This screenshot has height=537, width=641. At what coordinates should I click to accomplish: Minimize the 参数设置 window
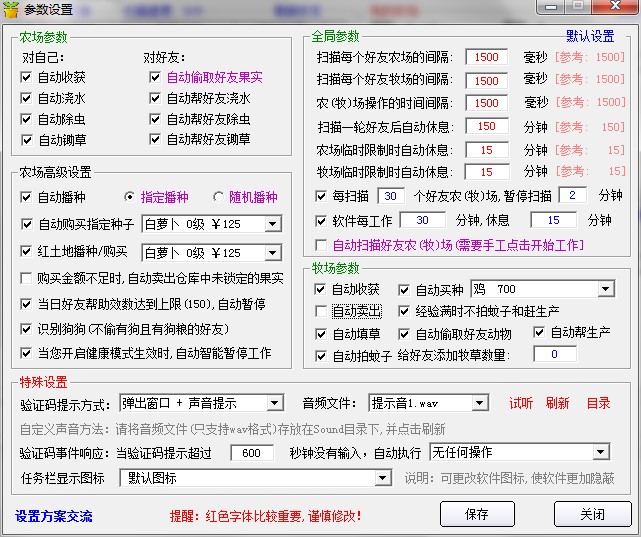point(551,7)
